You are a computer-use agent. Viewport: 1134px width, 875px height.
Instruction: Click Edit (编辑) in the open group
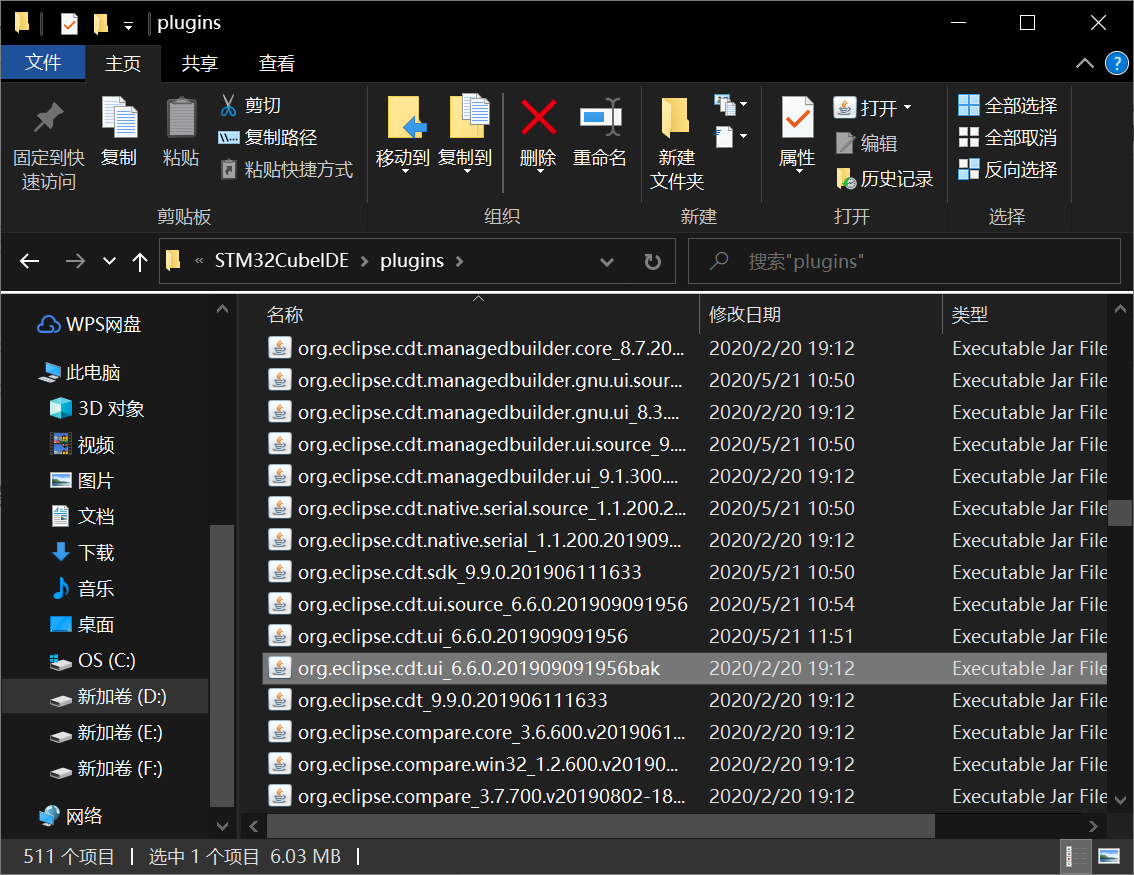866,143
